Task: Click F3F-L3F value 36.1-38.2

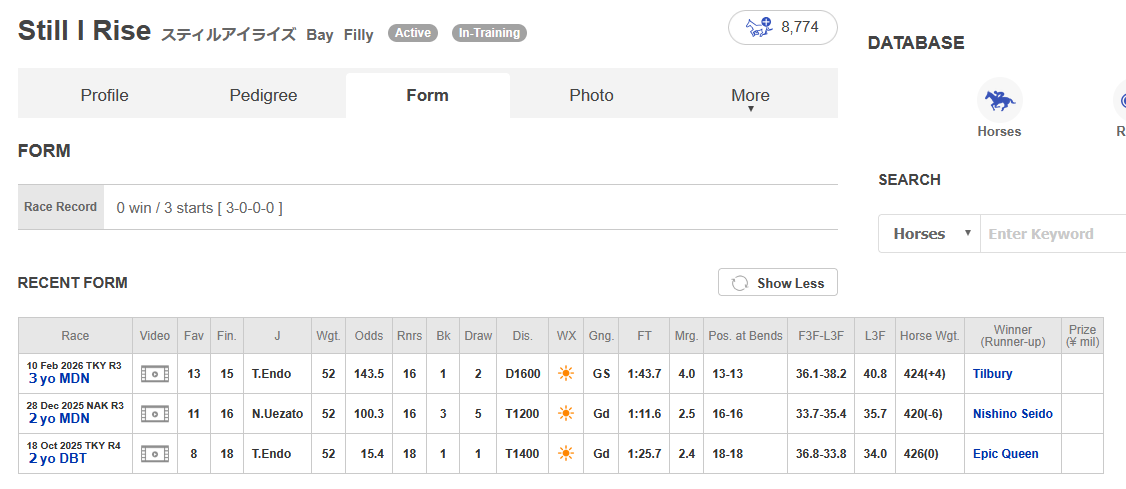Action: 821,373
